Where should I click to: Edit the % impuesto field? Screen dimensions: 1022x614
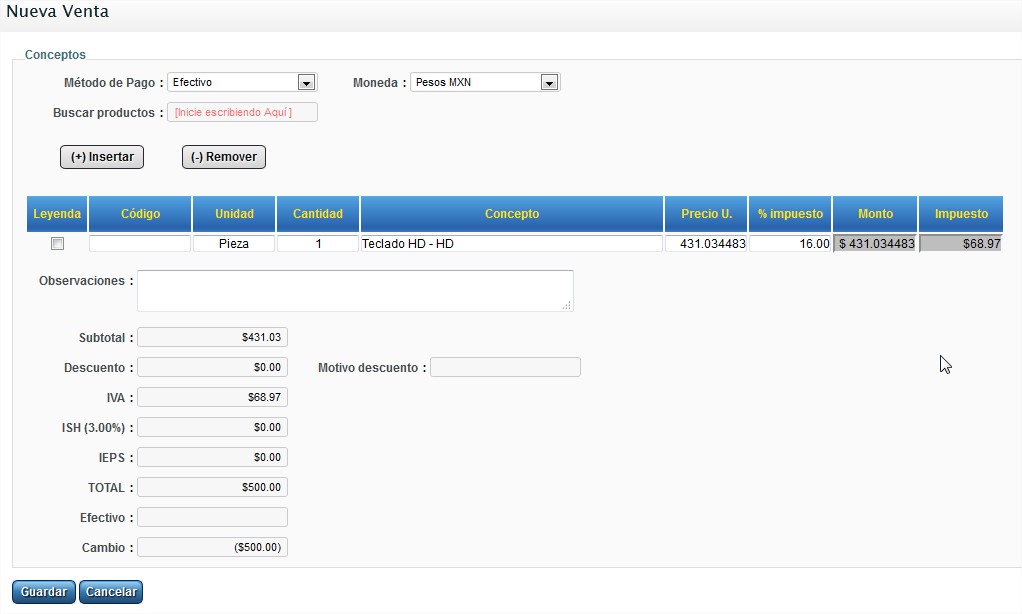point(790,244)
